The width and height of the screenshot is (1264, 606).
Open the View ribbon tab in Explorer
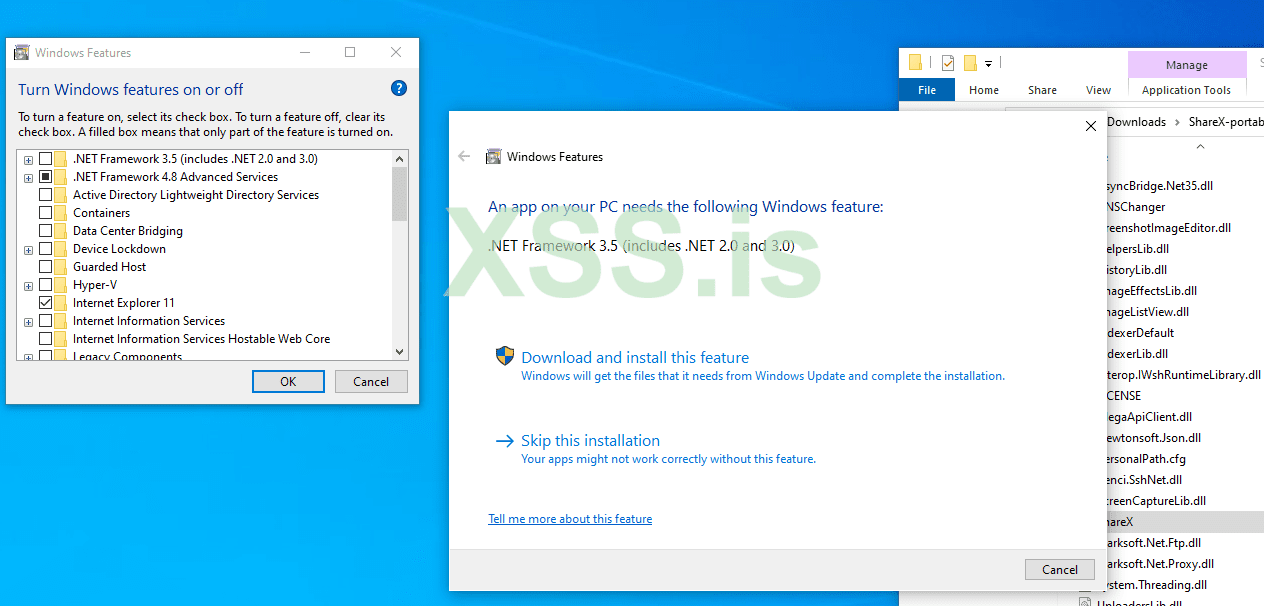pos(1098,90)
